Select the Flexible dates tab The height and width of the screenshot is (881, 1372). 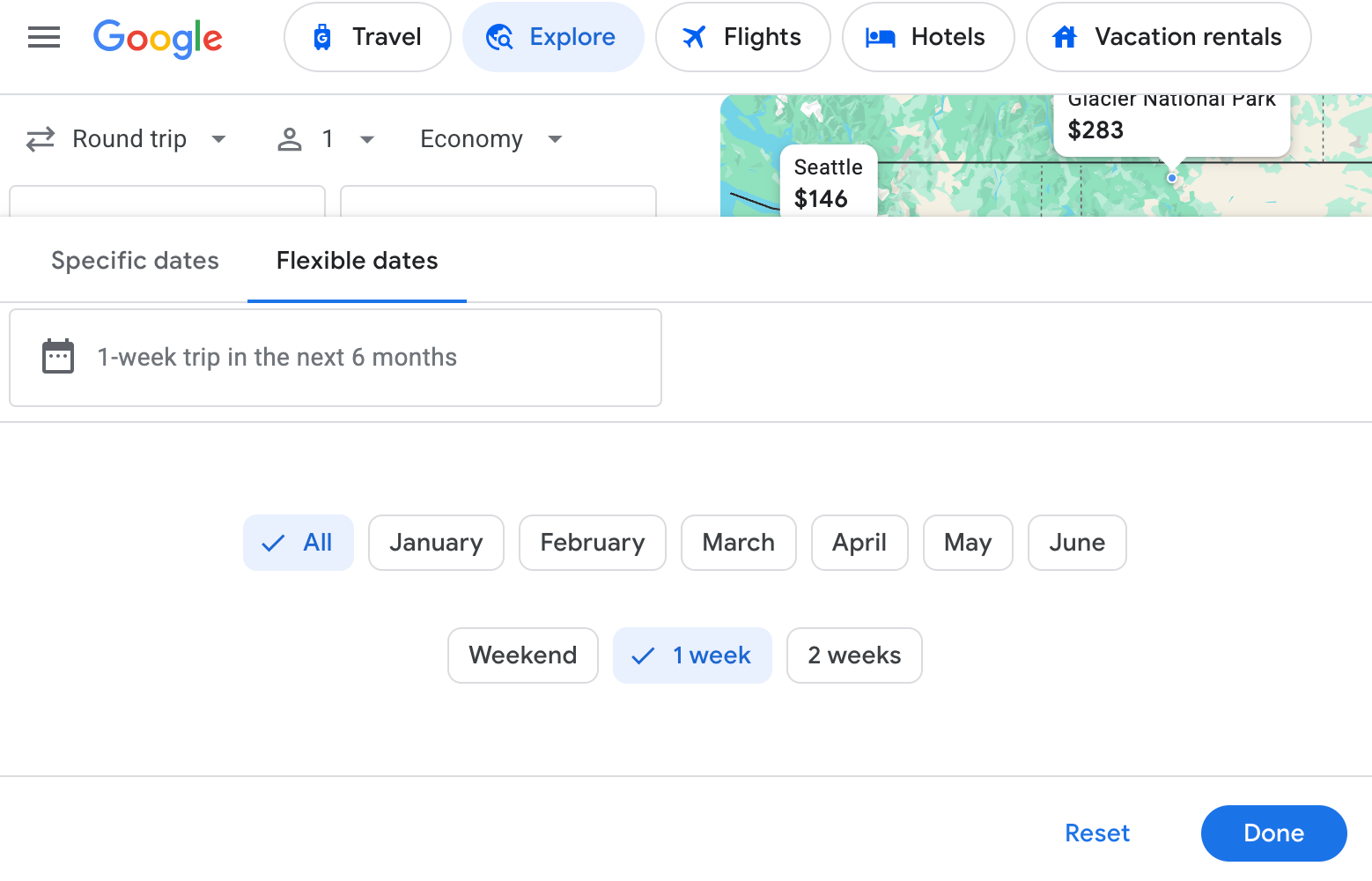[x=356, y=261]
